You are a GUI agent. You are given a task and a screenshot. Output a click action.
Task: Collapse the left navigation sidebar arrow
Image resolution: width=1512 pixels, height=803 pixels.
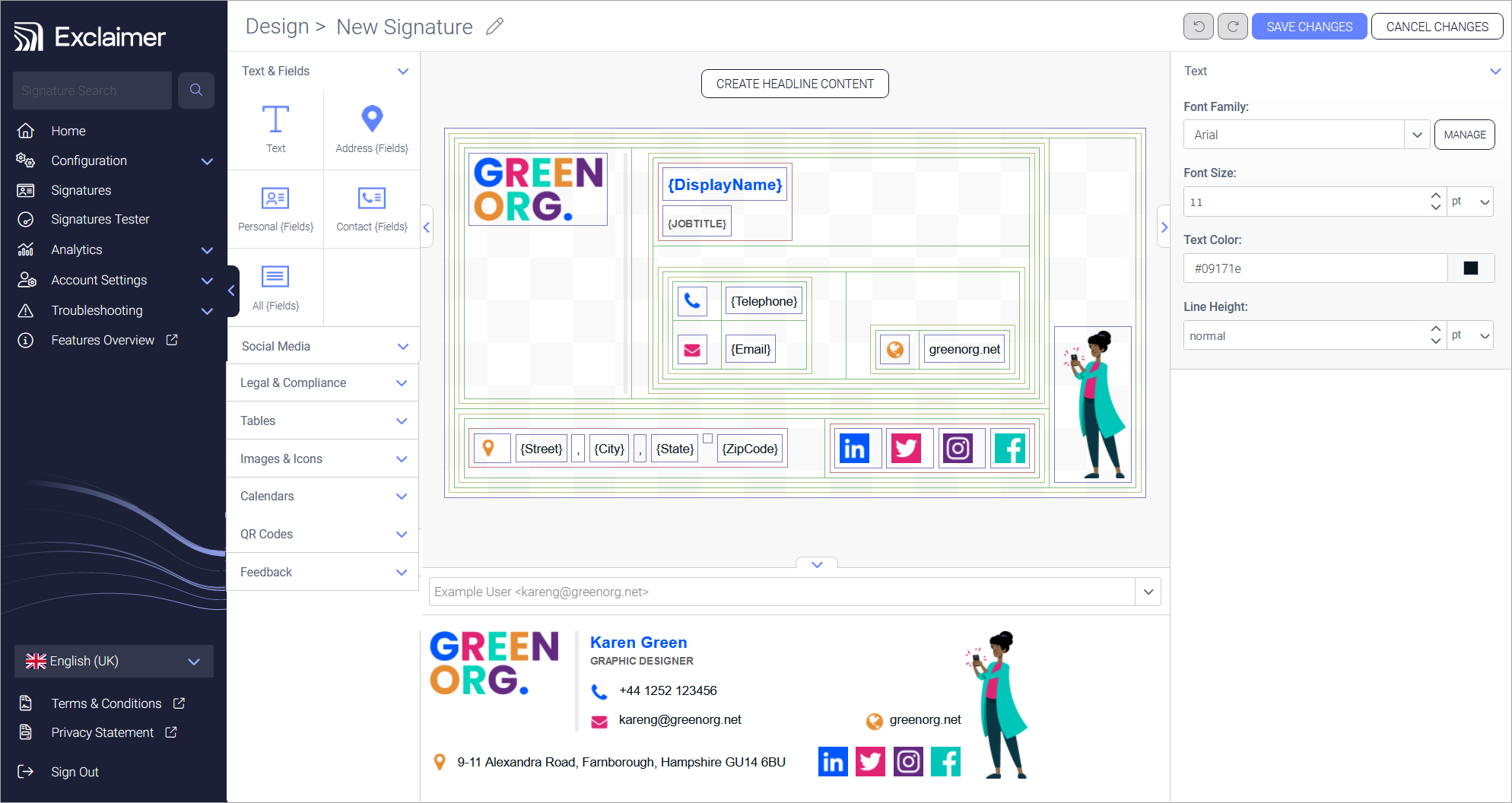click(232, 290)
